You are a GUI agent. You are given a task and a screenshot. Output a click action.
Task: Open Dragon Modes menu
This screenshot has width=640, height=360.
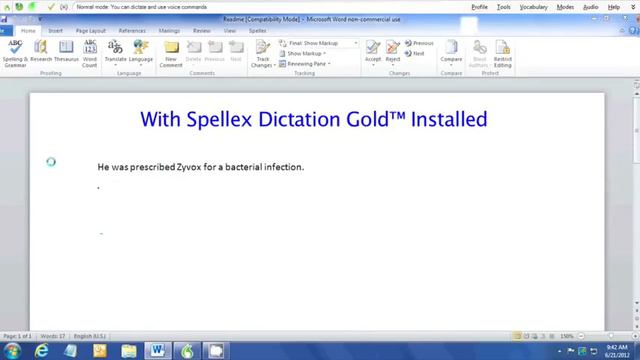tap(565, 7)
